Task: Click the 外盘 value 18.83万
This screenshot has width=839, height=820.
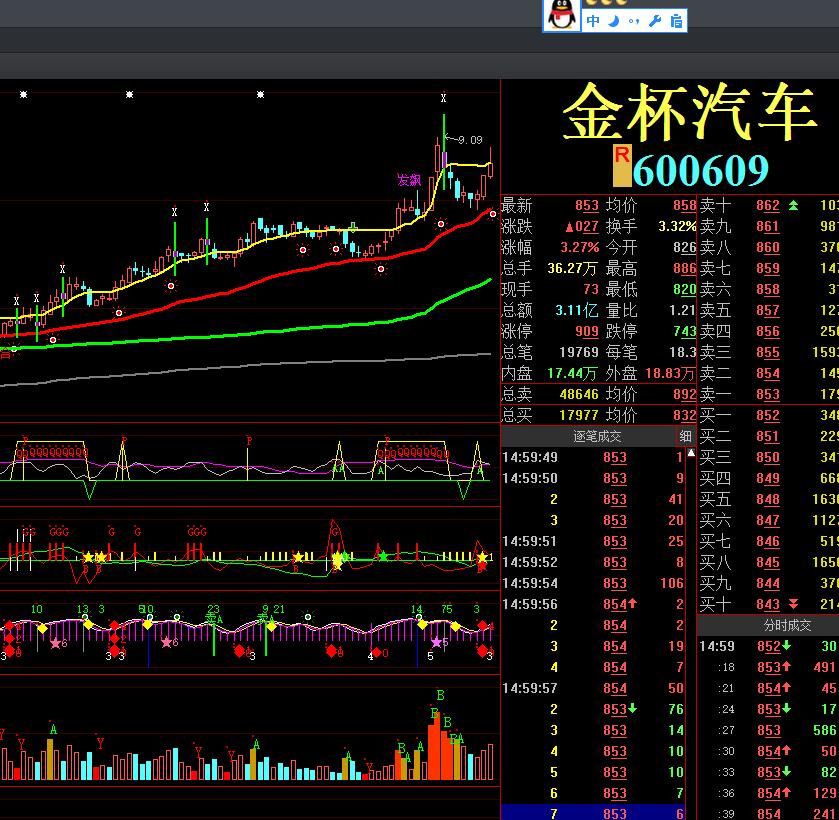Action: [669, 374]
